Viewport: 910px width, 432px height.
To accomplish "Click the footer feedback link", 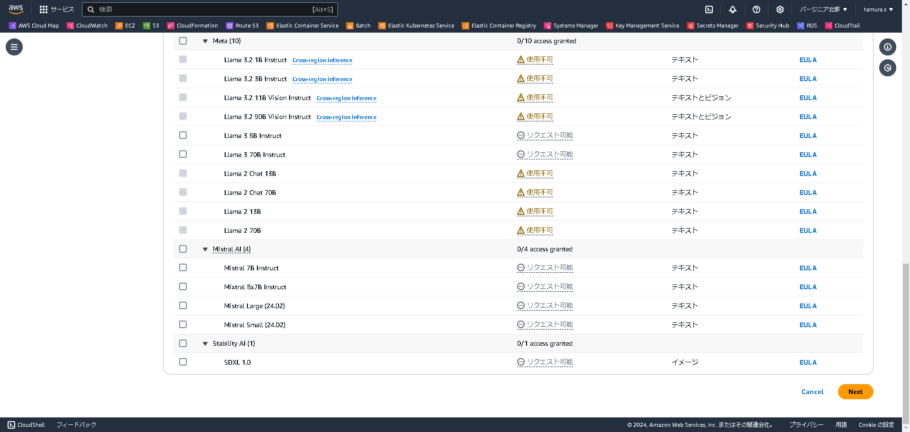I will tap(76, 424).
